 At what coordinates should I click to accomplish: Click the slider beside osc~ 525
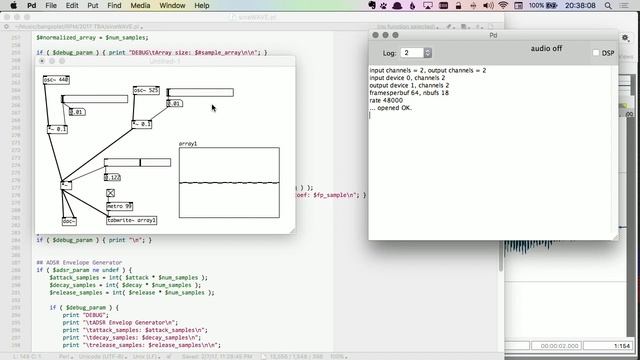[x=200, y=93]
